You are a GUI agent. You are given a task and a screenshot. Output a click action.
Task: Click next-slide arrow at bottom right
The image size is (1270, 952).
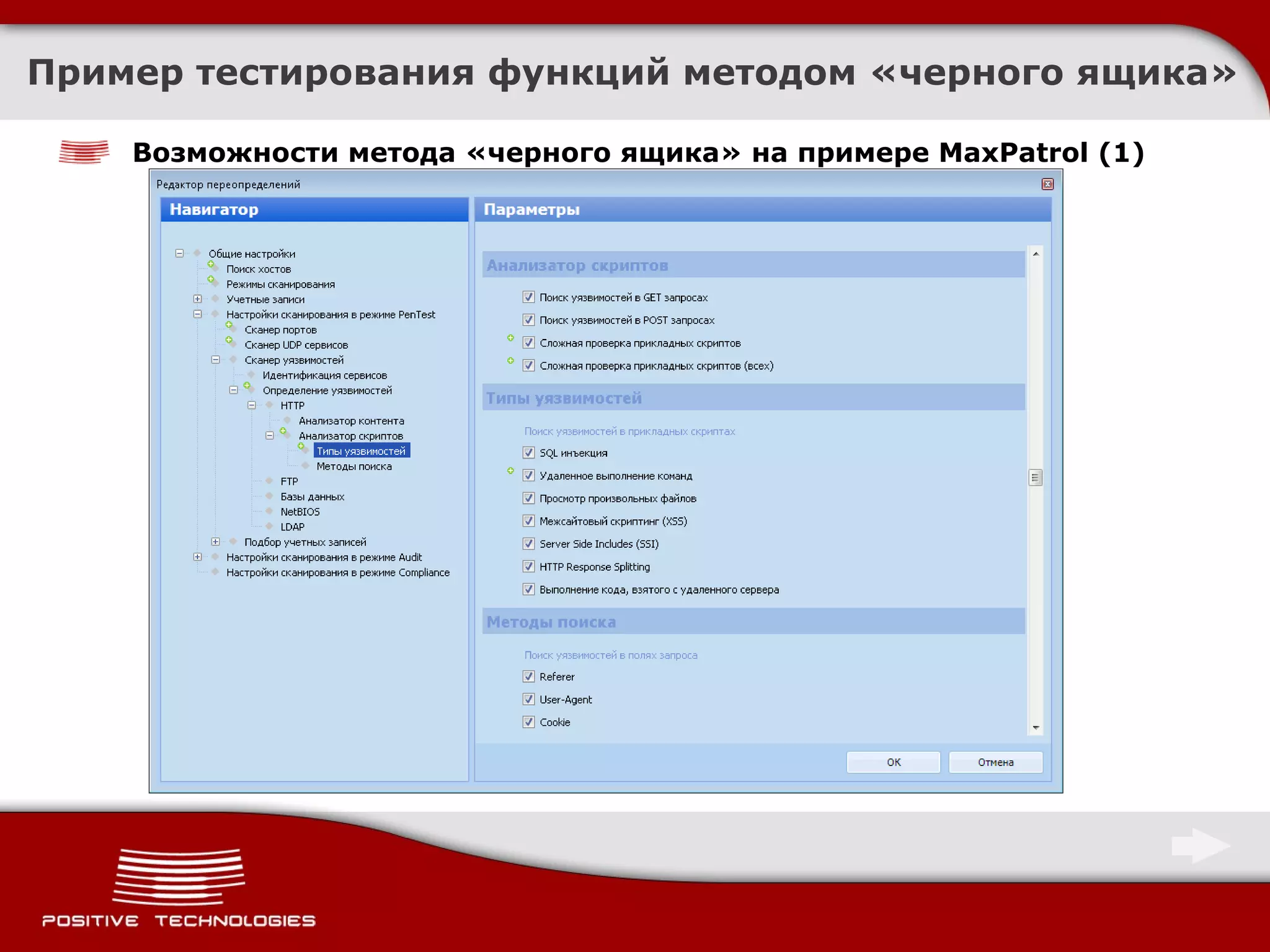[1200, 845]
